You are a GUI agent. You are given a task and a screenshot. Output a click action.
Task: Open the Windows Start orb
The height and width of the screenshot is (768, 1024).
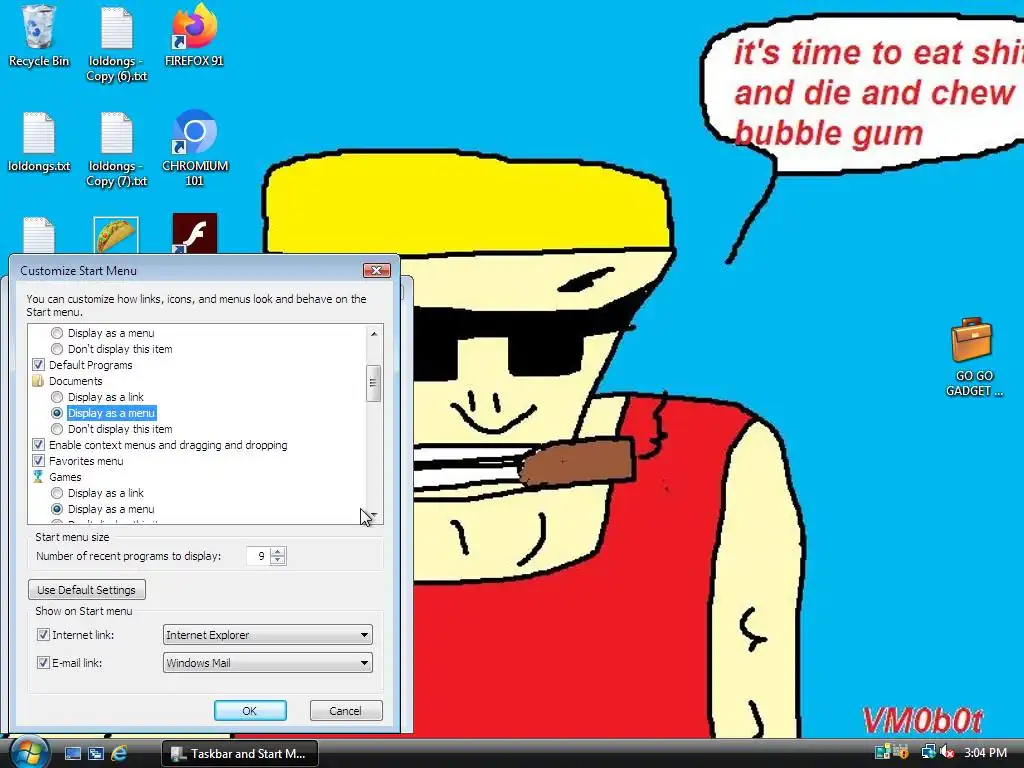[x=29, y=752]
